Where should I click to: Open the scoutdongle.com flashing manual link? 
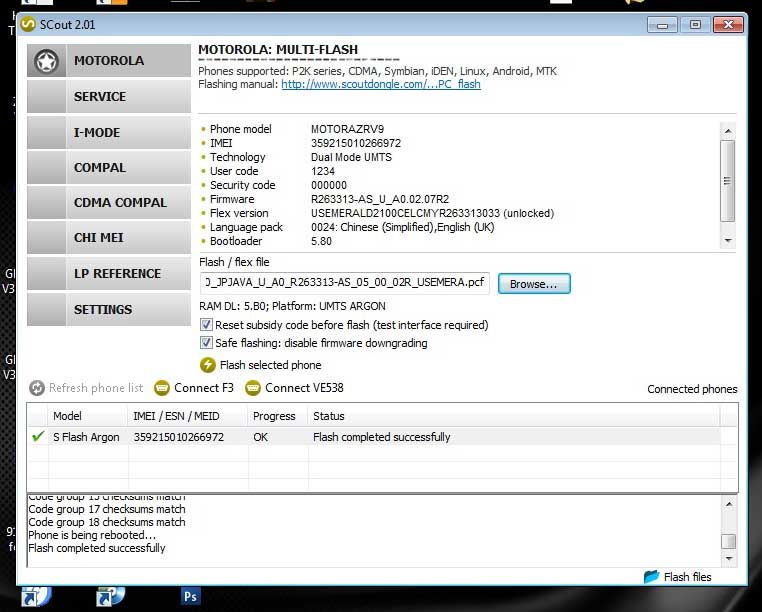click(x=381, y=84)
